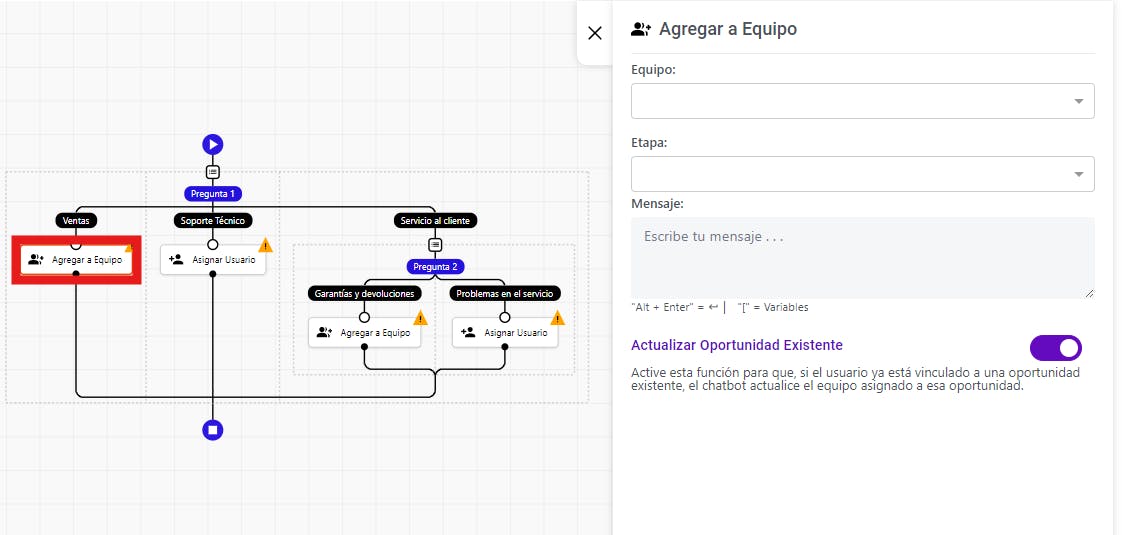1122x535 pixels.
Task: Select Asignar Usuario node under Soporte Técnico
Action: coord(213,260)
